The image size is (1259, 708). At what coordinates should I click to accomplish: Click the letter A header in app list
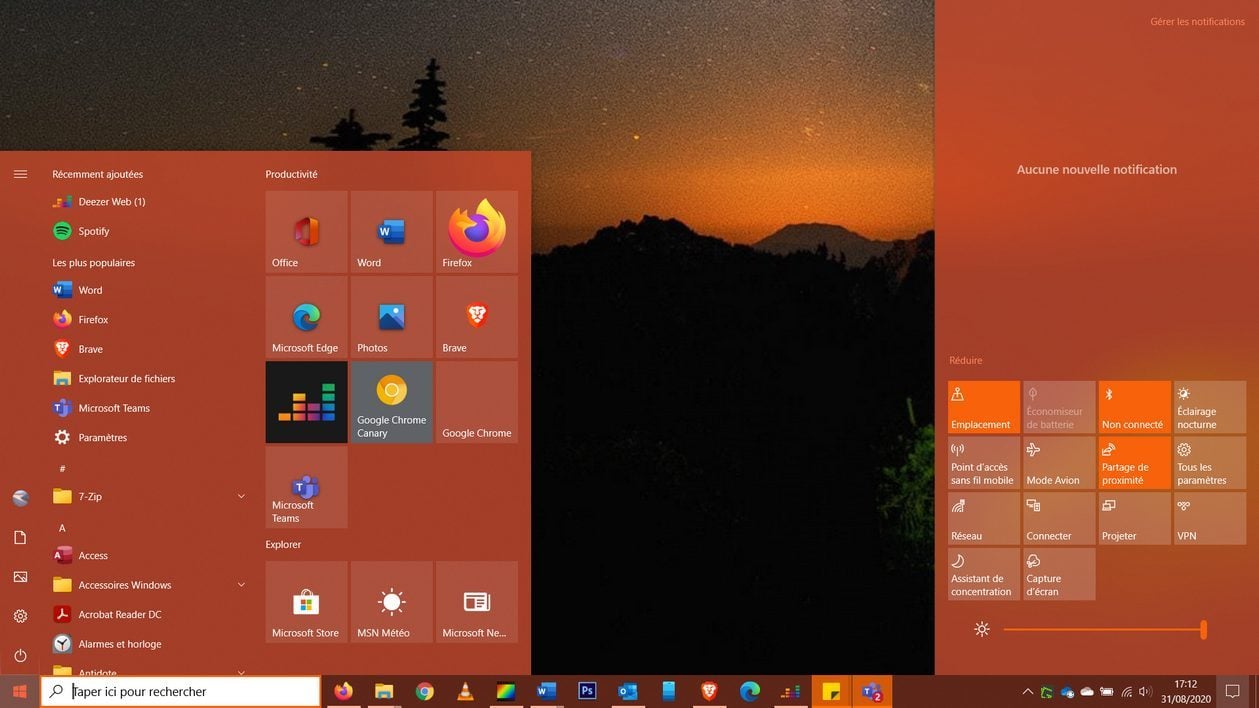point(62,528)
